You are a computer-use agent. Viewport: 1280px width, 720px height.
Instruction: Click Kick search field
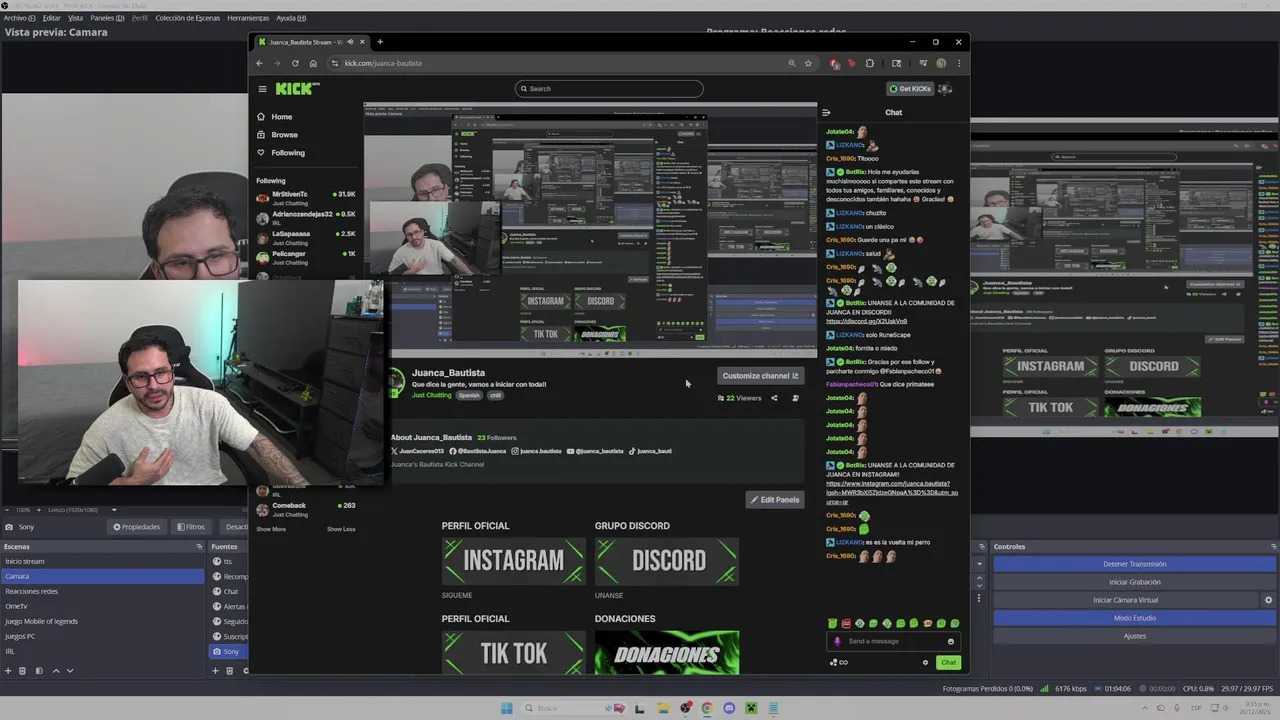[x=609, y=89]
